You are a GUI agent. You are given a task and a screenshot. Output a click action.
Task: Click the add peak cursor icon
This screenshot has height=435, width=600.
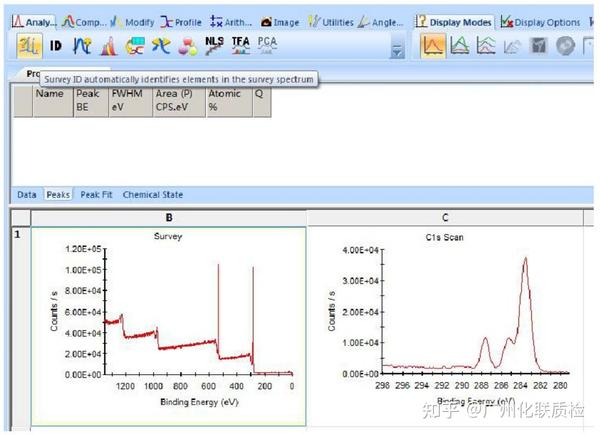point(82,46)
